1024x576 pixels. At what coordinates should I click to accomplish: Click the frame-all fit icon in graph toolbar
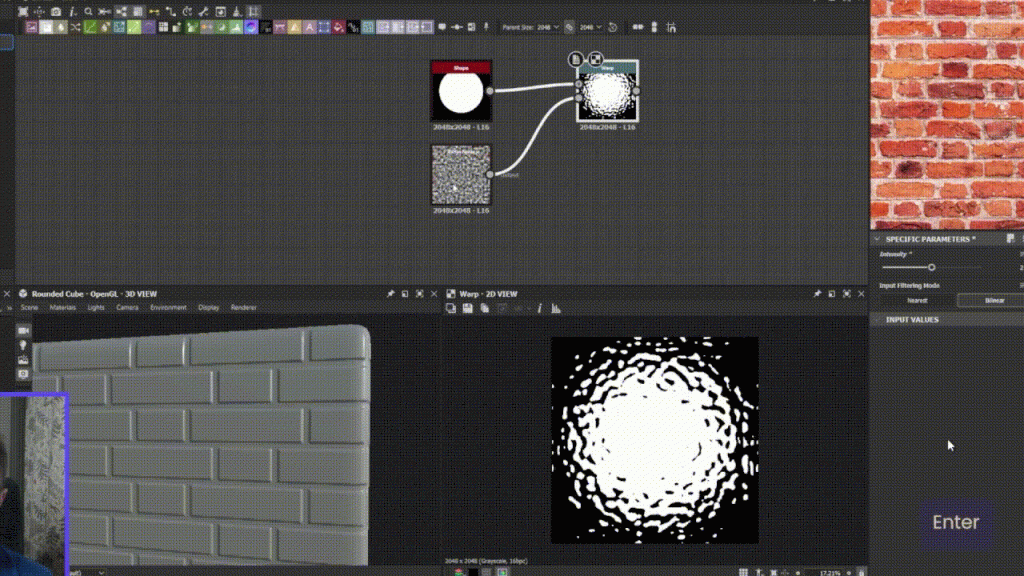[x=23, y=12]
